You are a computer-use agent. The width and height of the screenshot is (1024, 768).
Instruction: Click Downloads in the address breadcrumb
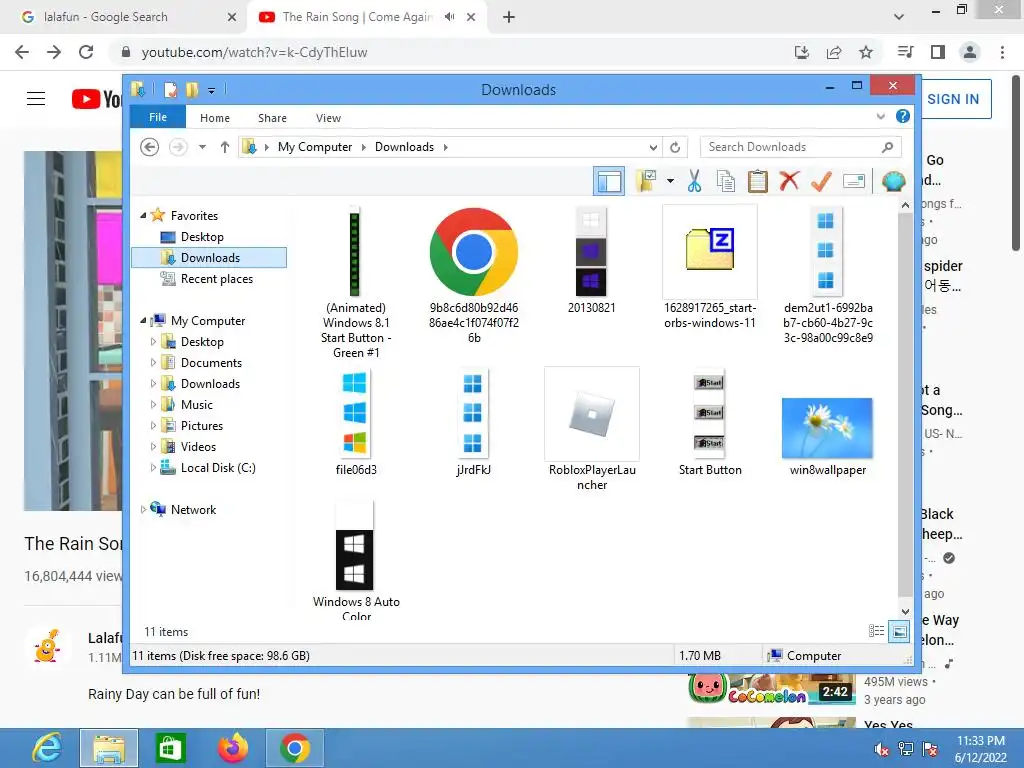click(x=404, y=147)
